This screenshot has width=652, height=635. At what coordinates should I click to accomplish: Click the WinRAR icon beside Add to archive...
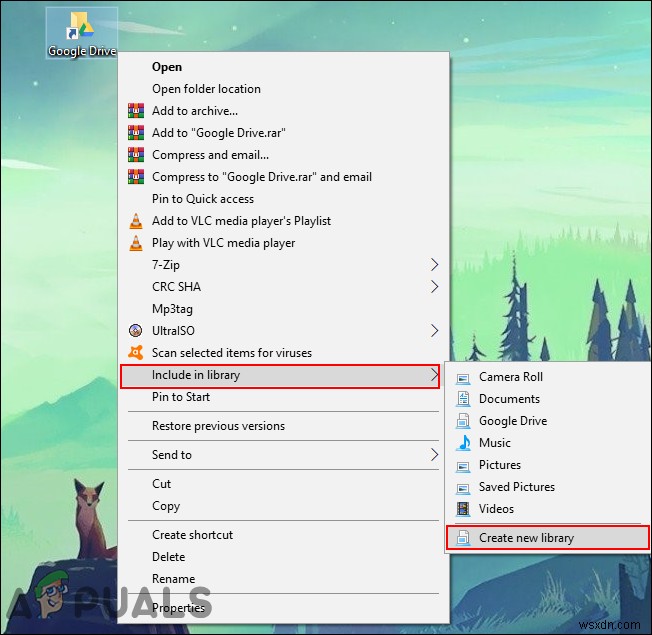tap(136, 111)
